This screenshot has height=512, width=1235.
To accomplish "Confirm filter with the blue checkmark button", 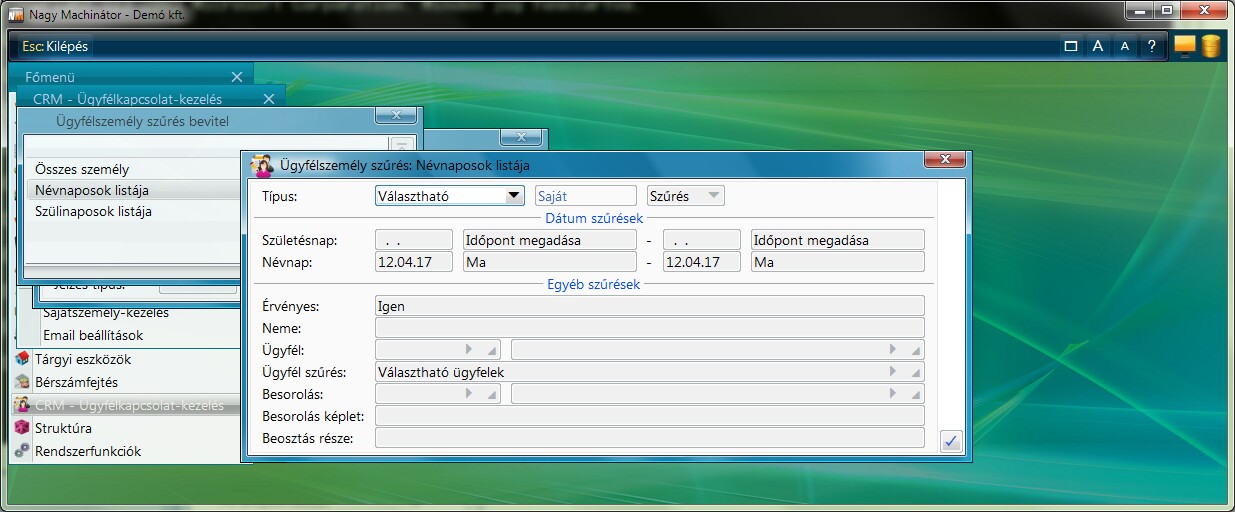I will pos(951,440).
